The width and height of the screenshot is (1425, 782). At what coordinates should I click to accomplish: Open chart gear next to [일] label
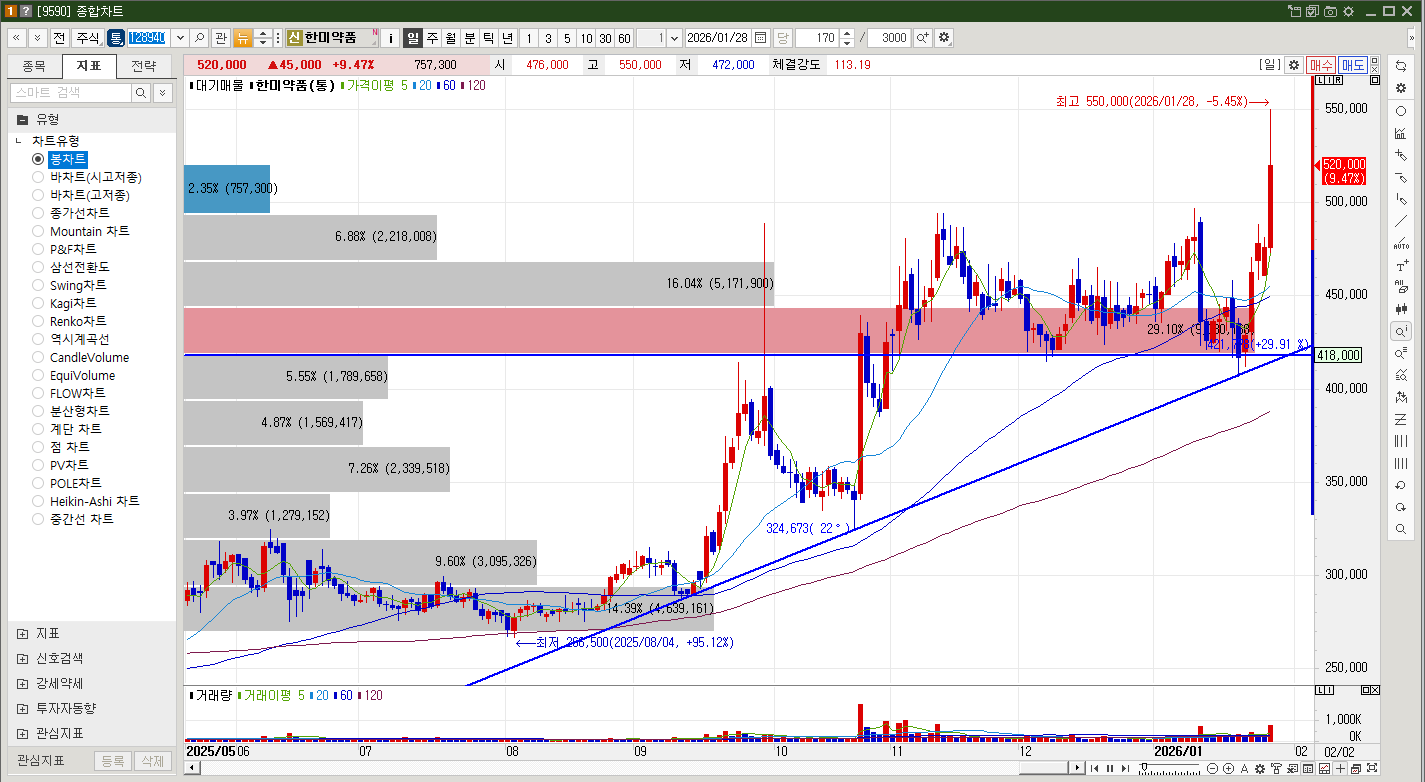(x=1294, y=65)
